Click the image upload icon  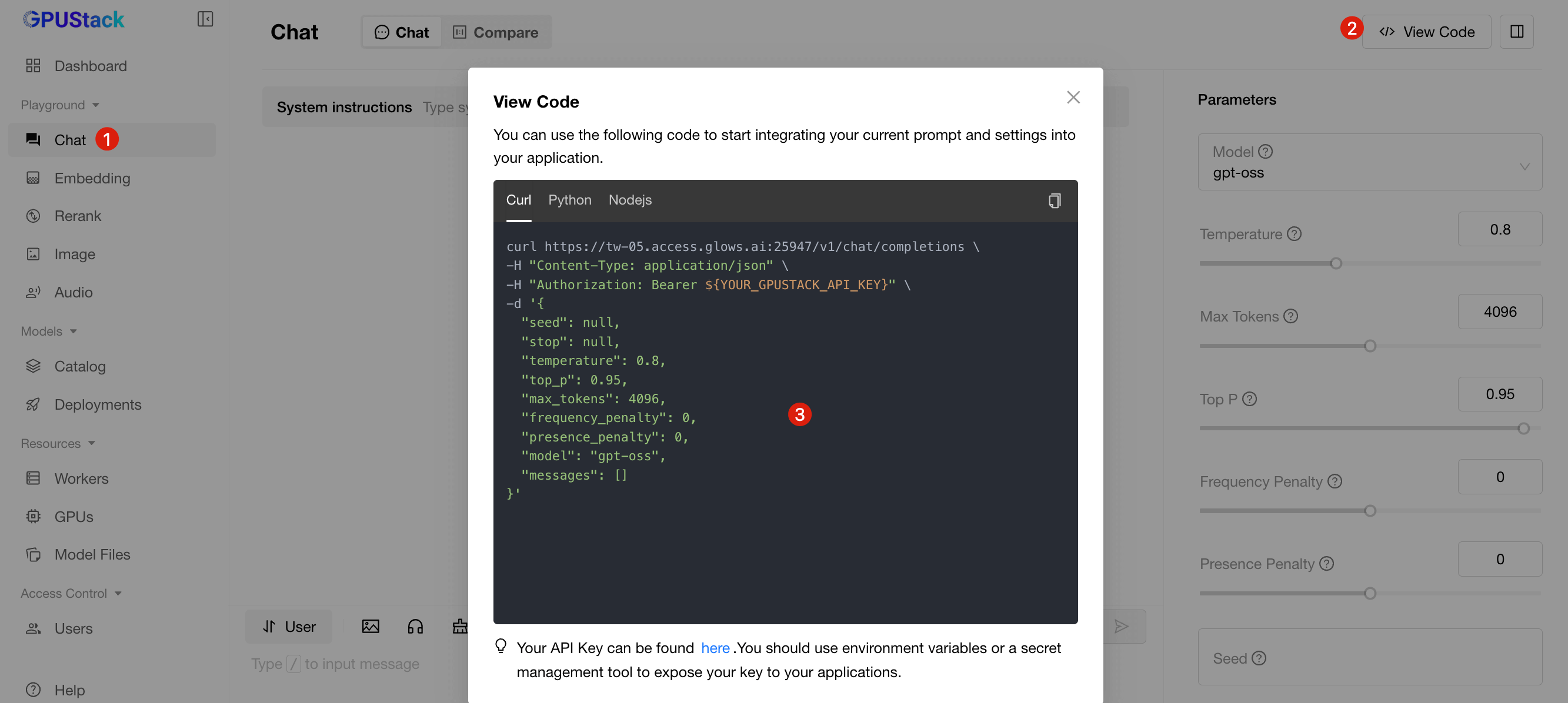[x=371, y=627]
